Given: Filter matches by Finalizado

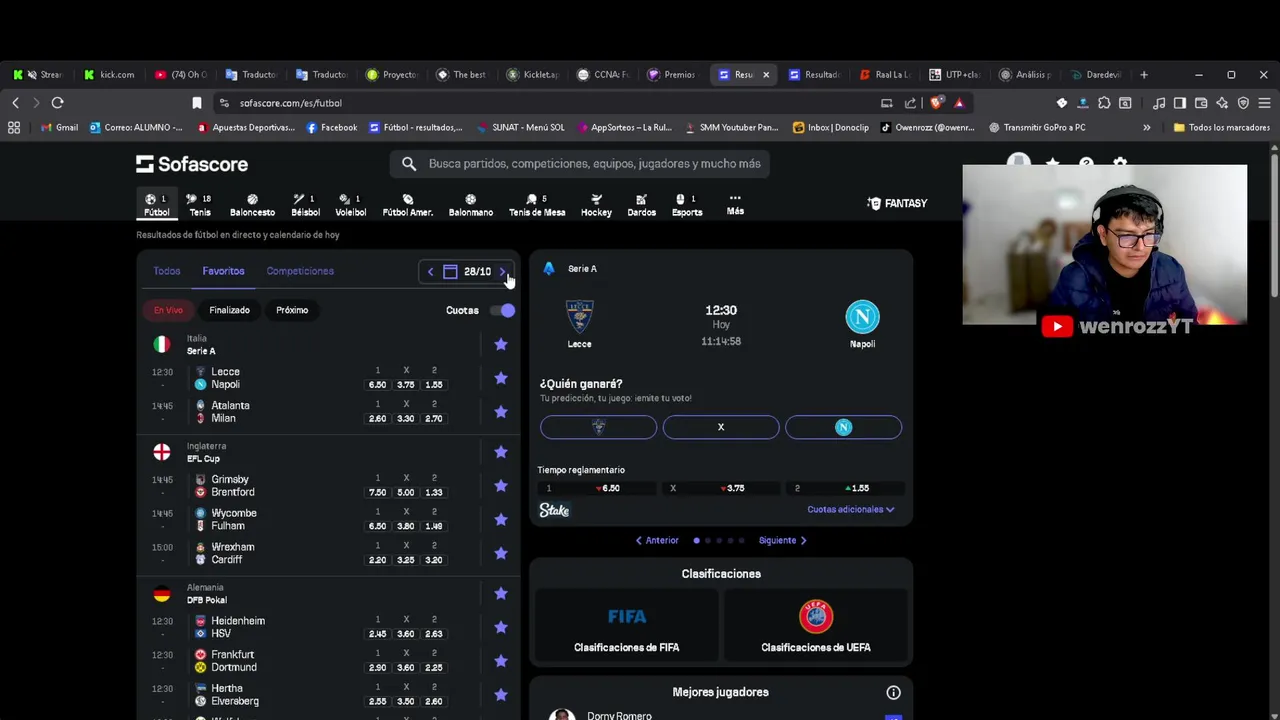Looking at the screenshot, I should click(229, 310).
